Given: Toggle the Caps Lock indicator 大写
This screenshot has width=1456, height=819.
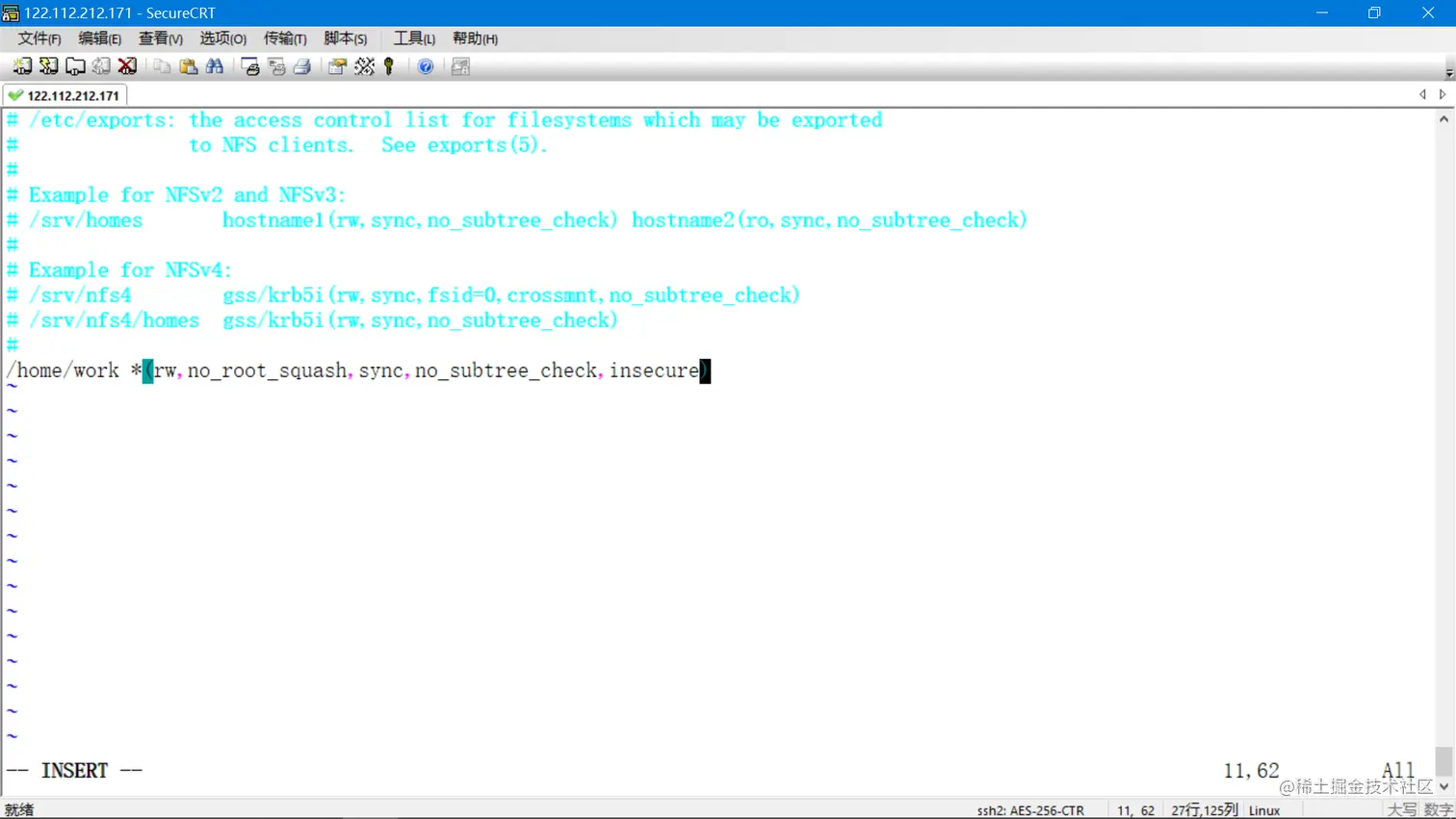Looking at the screenshot, I should point(1405,809).
